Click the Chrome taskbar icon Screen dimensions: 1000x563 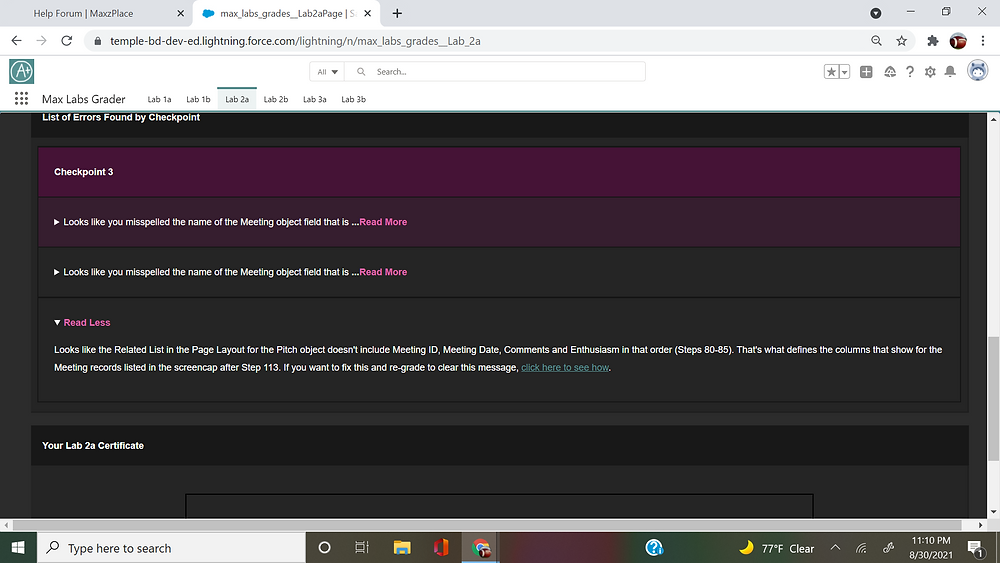[481, 548]
